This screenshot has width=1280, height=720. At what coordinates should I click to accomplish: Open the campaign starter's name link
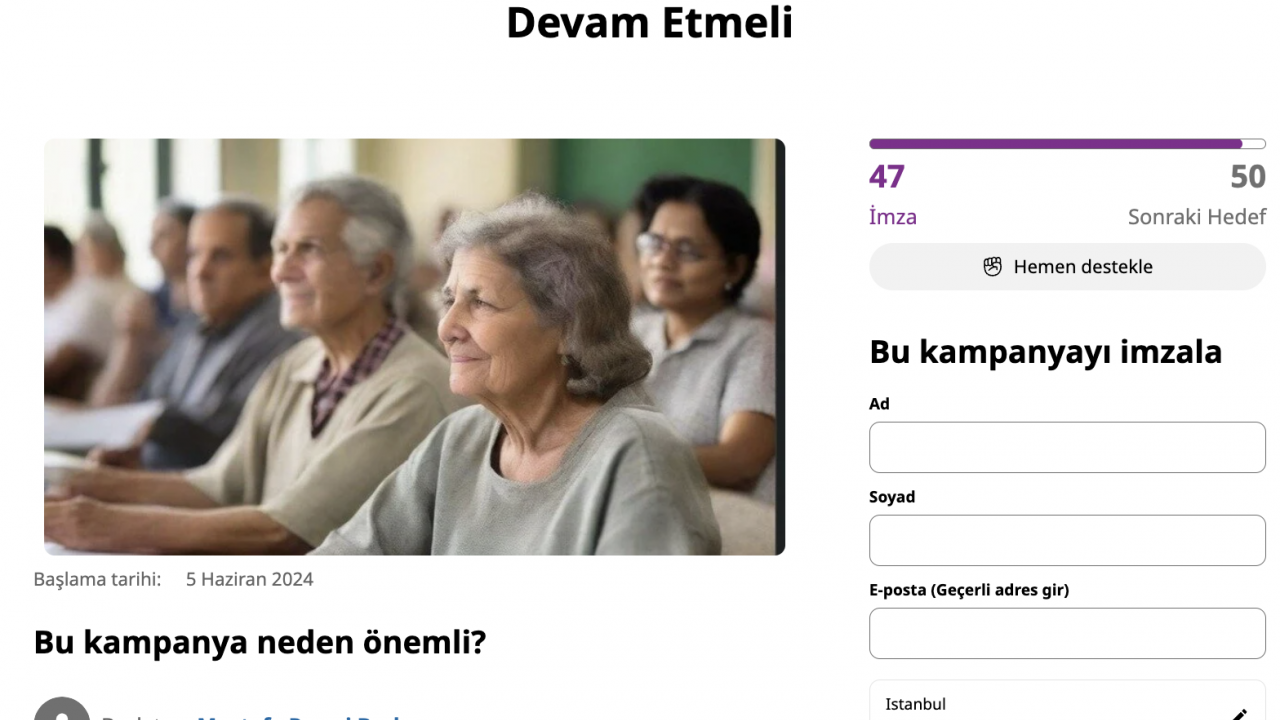click(x=300, y=716)
